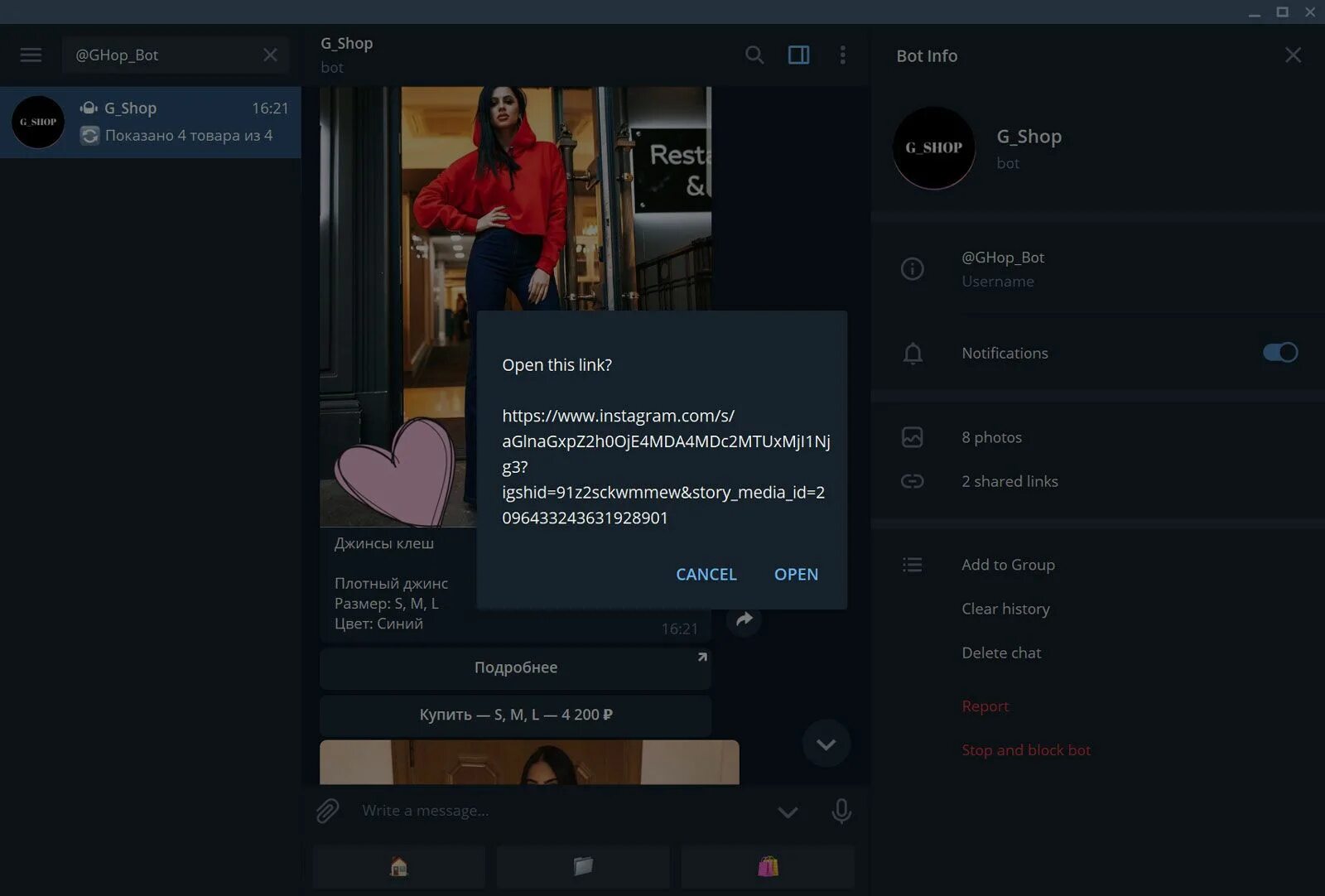Click the photos icon in Bot Info
The image size is (1325, 896).
click(912, 437)
